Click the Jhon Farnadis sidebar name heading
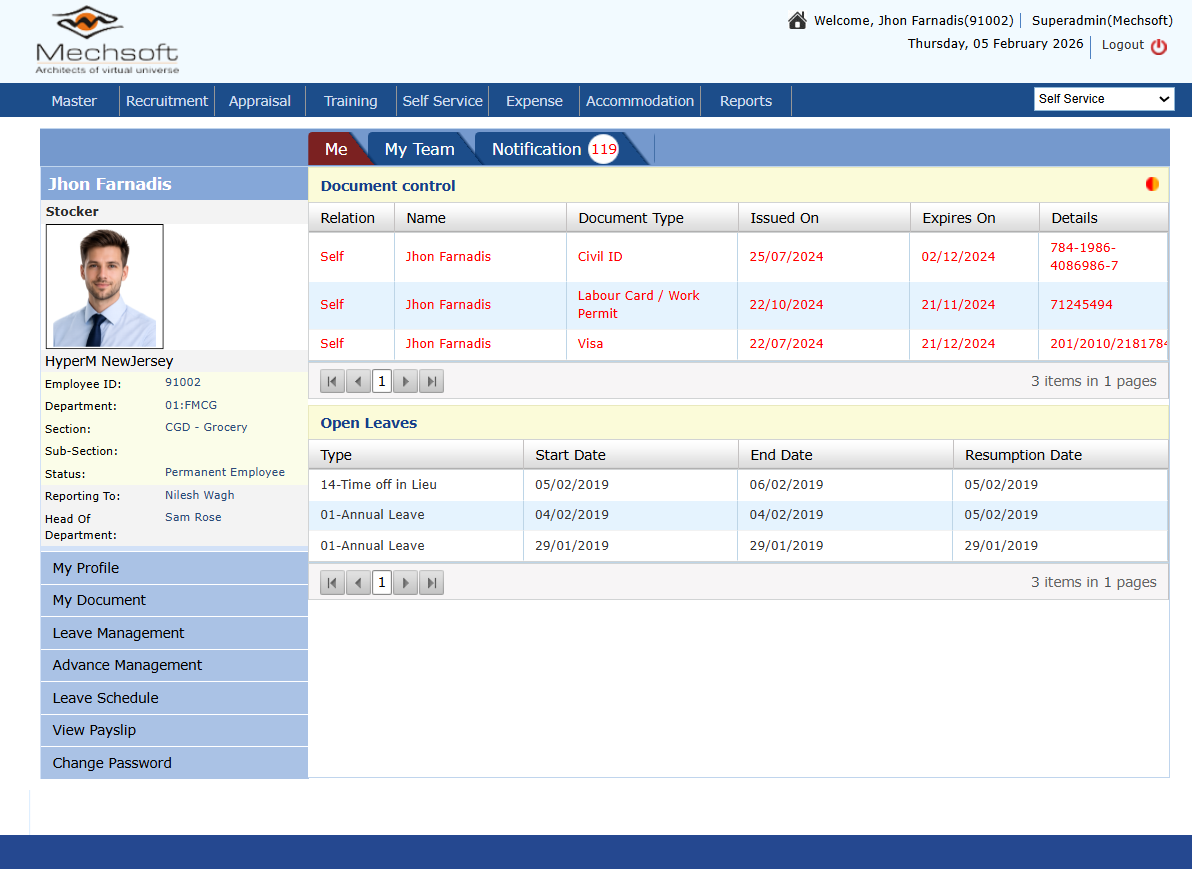Image resolution: width=1192 pixels, height=869 pixels. click(109, 184)
